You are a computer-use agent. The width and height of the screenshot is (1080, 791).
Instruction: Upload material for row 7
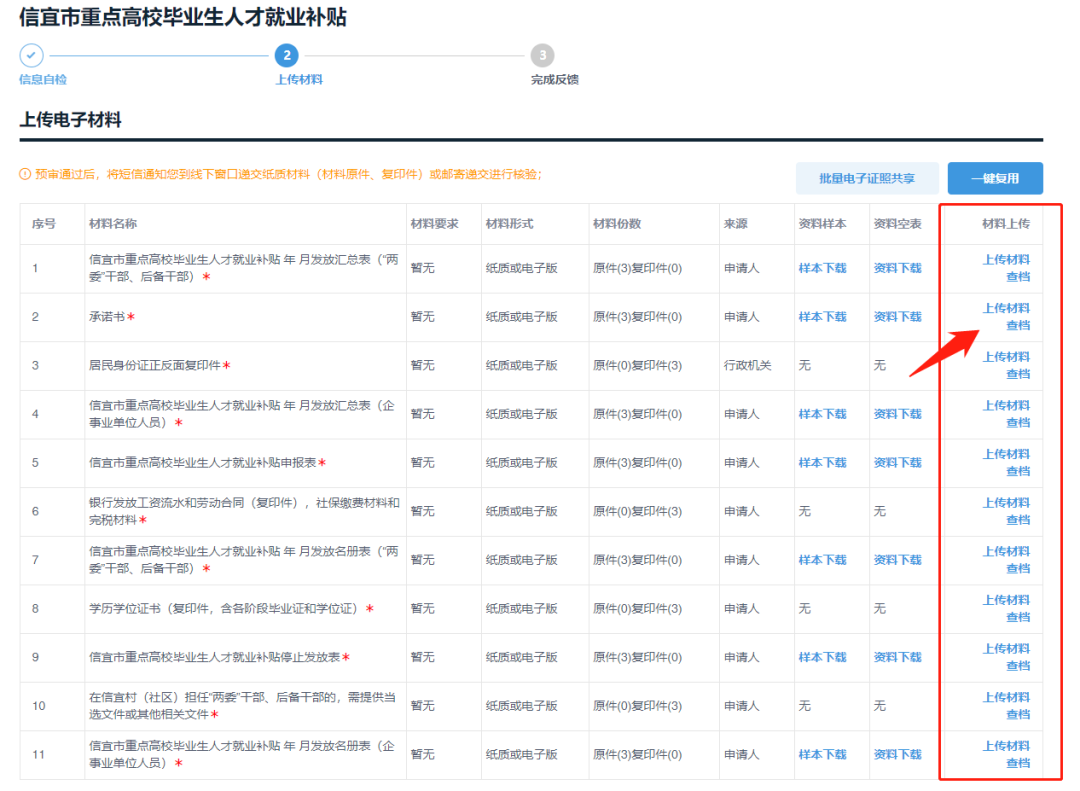tap(1006, 552)
